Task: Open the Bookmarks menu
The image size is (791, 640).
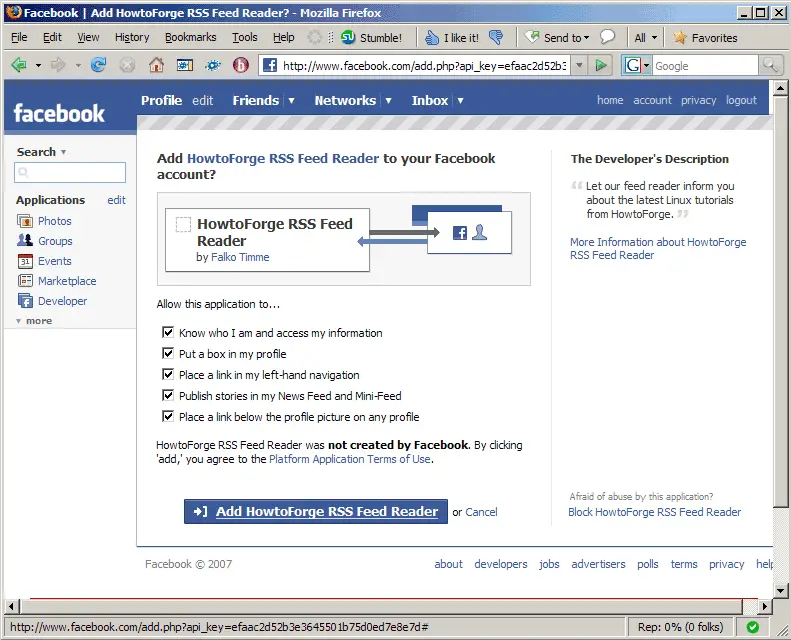Action: point(191,37)
